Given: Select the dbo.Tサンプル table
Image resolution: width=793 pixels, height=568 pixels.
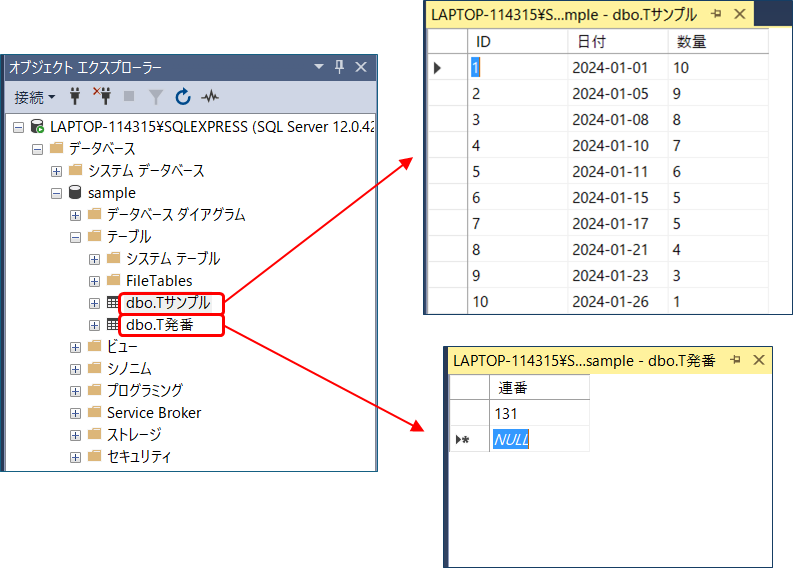Looking at the screenshot, I should pyautogui.click(x=168, y=302).
